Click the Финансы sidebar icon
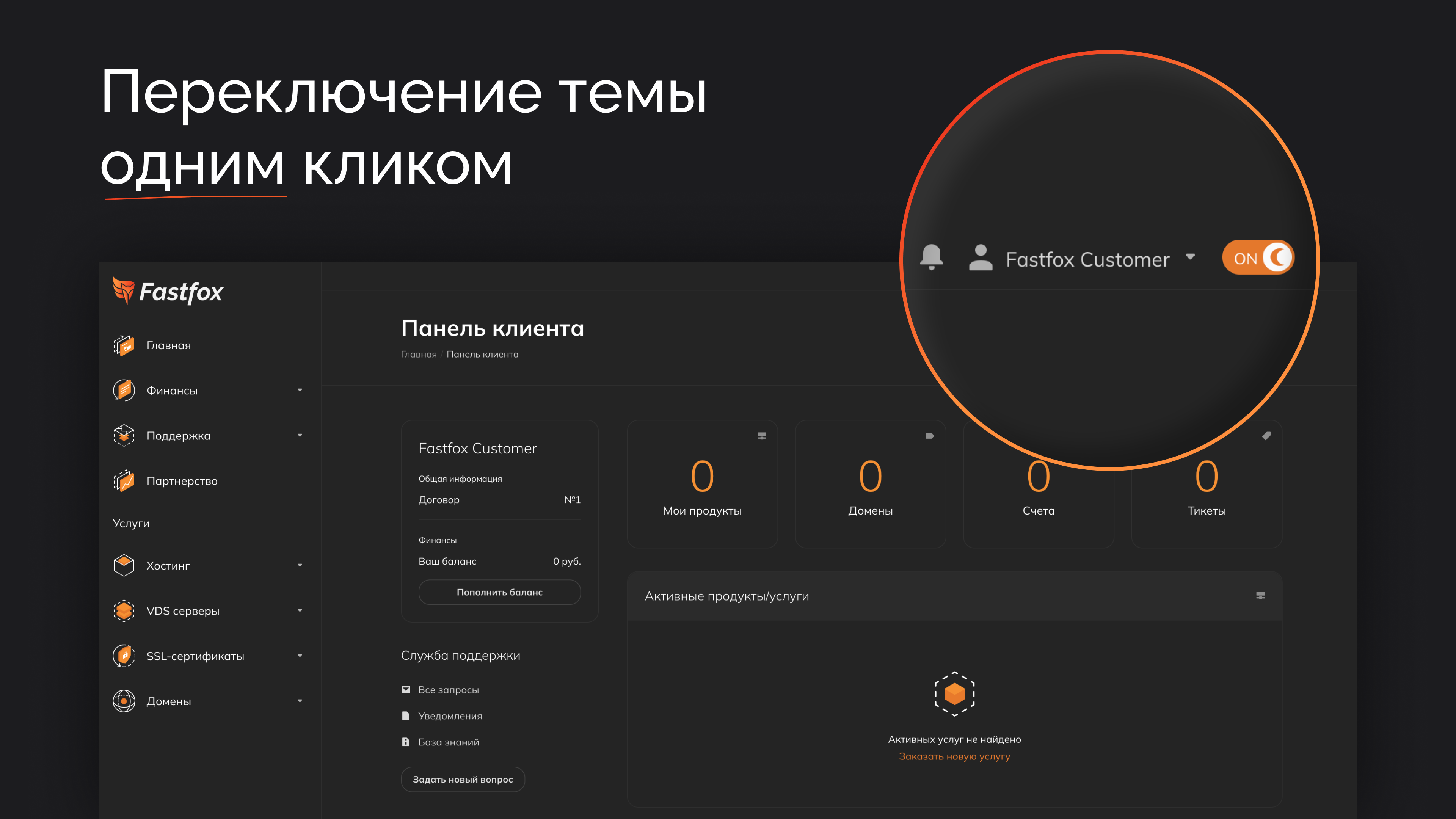Screen dimensions: 1456x819 (124, 391)
